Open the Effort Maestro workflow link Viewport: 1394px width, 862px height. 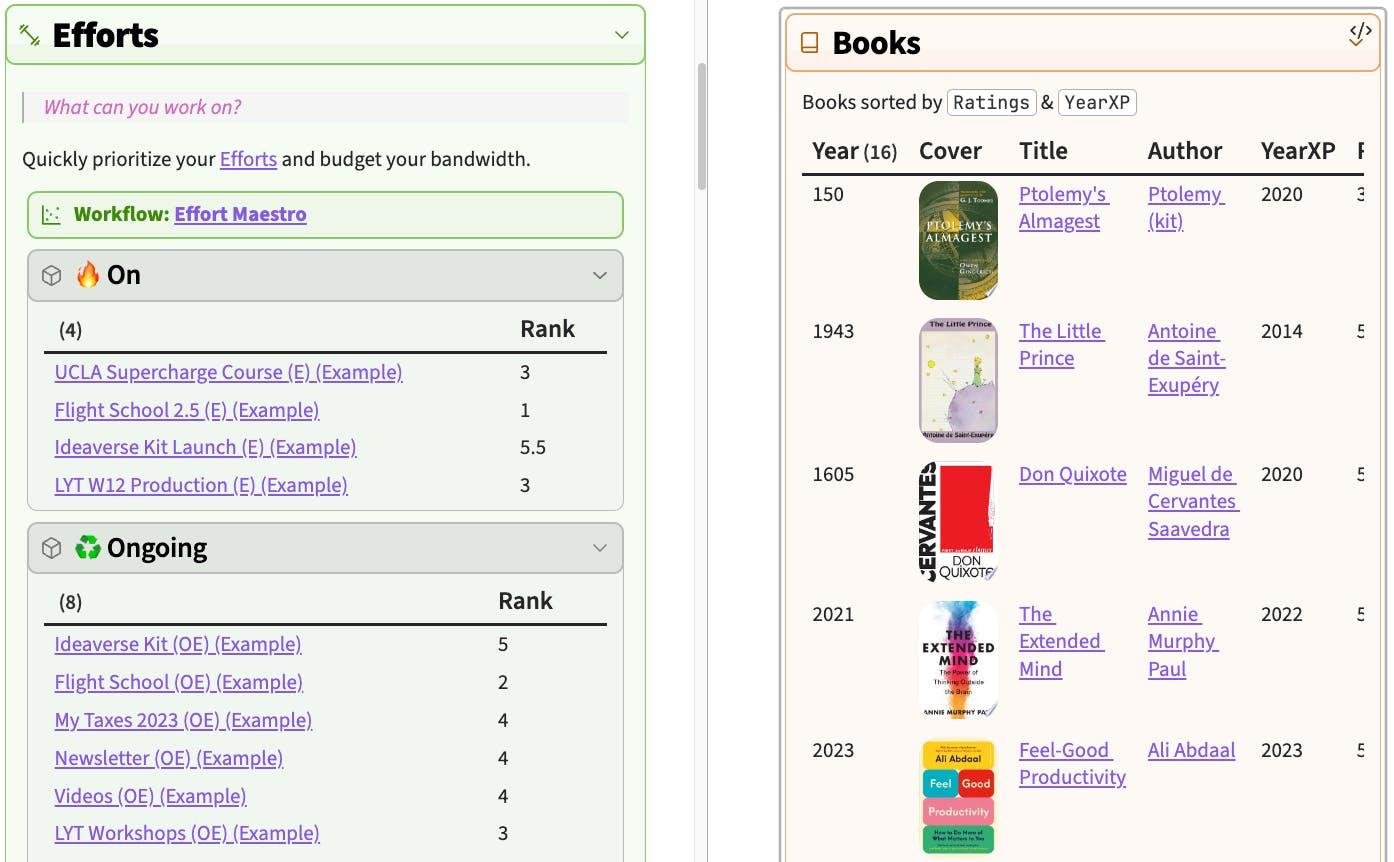(240, 214)
